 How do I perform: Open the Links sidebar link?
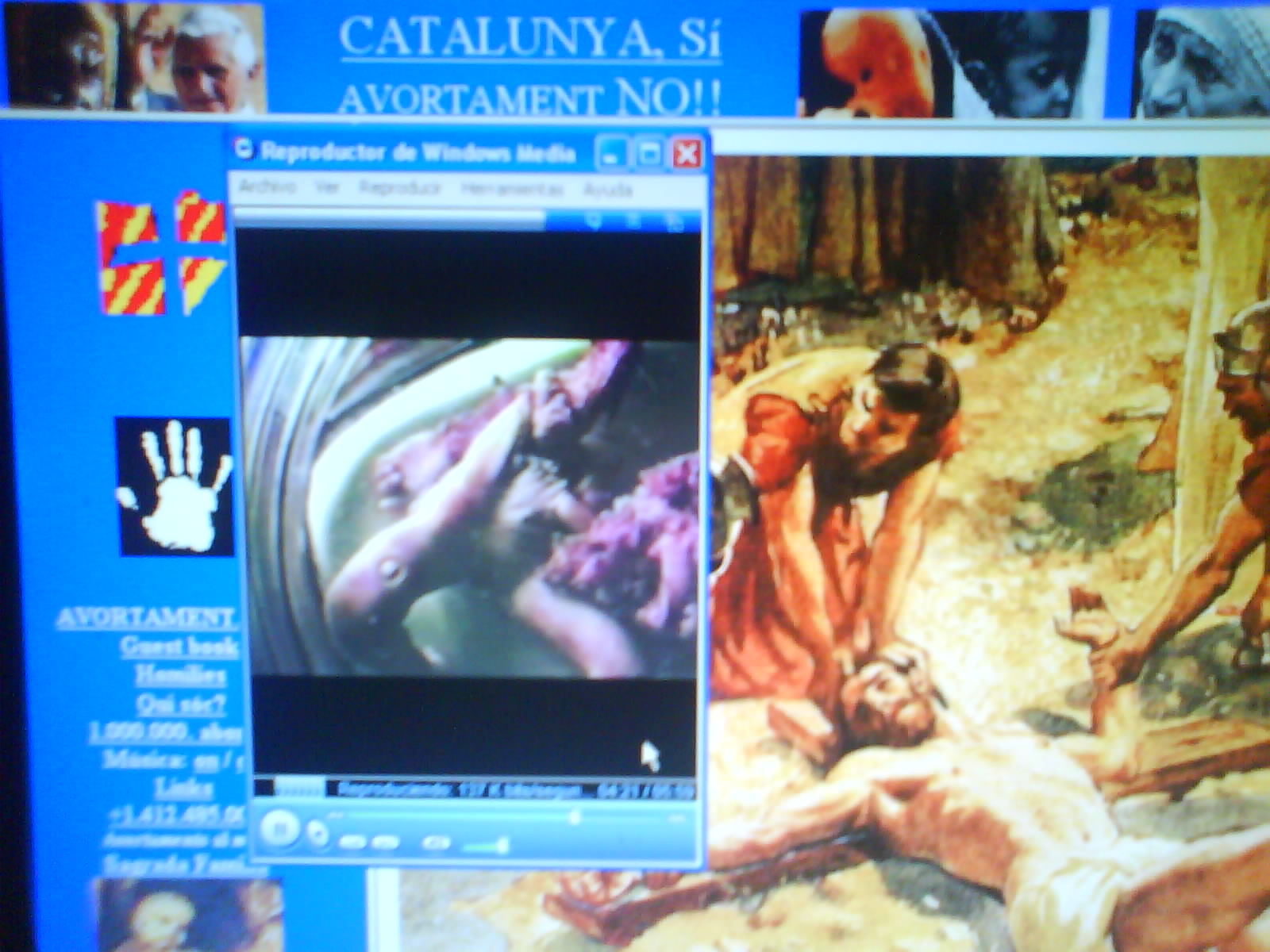(x=183, y=788)
